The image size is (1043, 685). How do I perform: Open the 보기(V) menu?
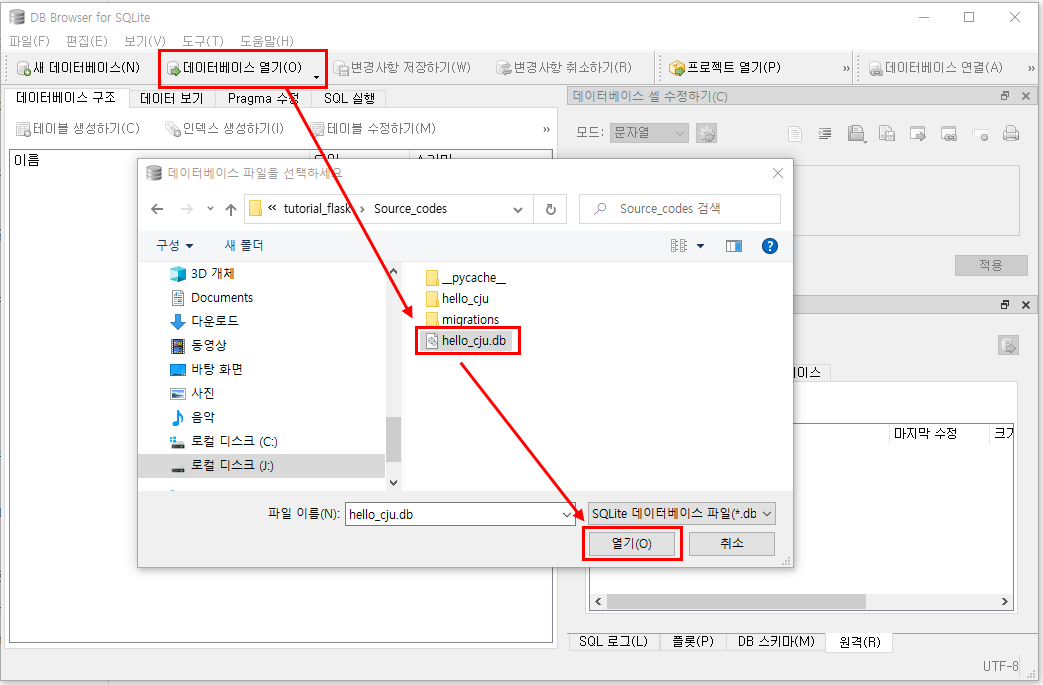pyautogui.click(x=145, y=41)
